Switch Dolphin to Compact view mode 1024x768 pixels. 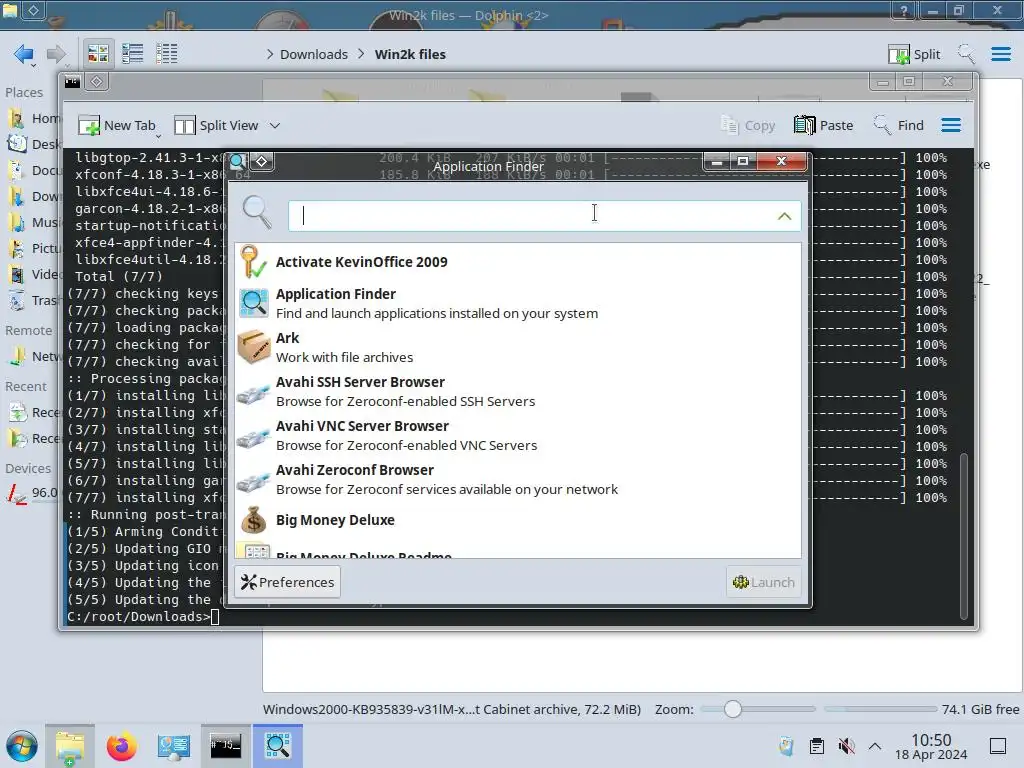(x=133, y=54)
